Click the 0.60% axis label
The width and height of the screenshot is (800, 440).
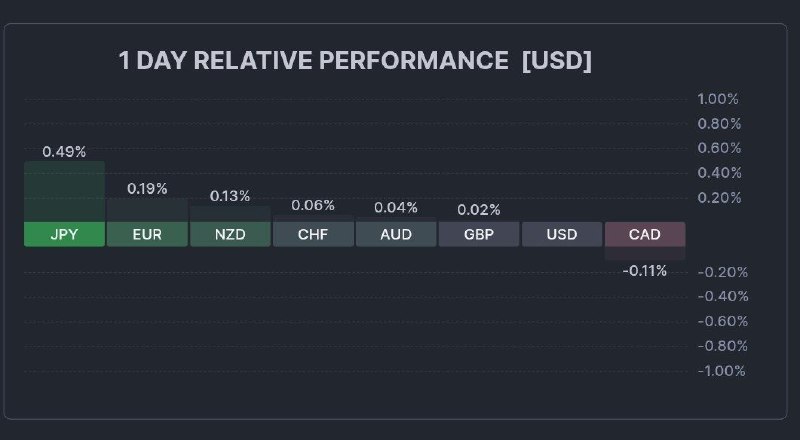[718, 148]
